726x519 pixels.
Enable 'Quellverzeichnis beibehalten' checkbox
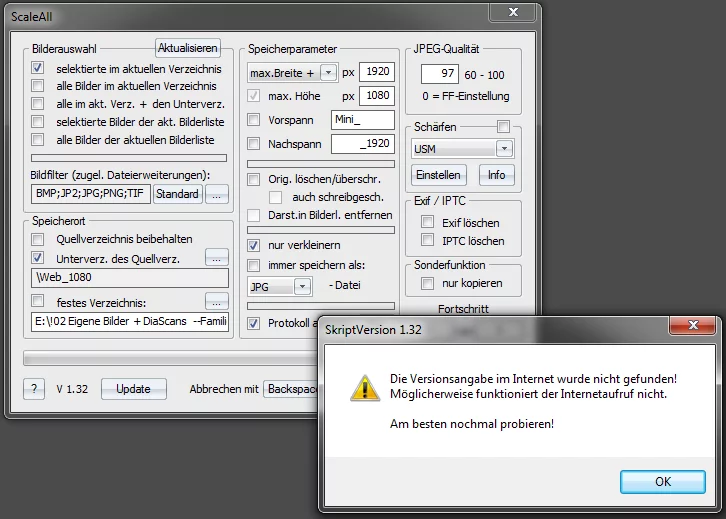tap(38, 239)
